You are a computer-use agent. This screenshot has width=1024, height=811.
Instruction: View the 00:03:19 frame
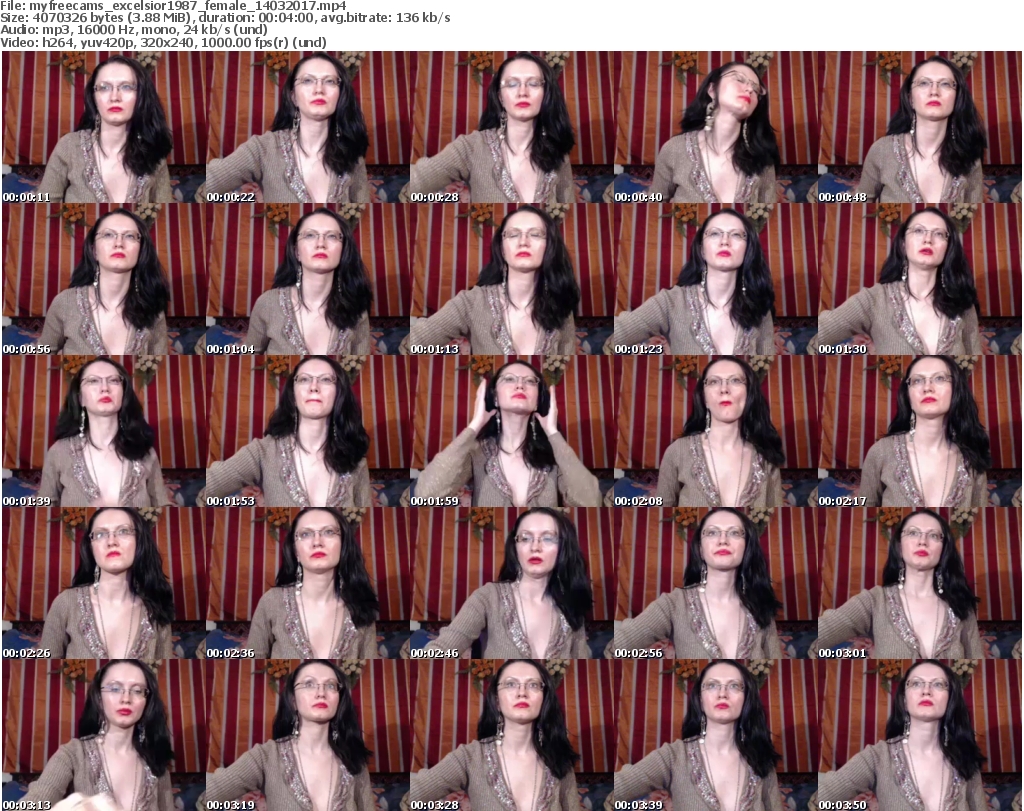point(308,735)
